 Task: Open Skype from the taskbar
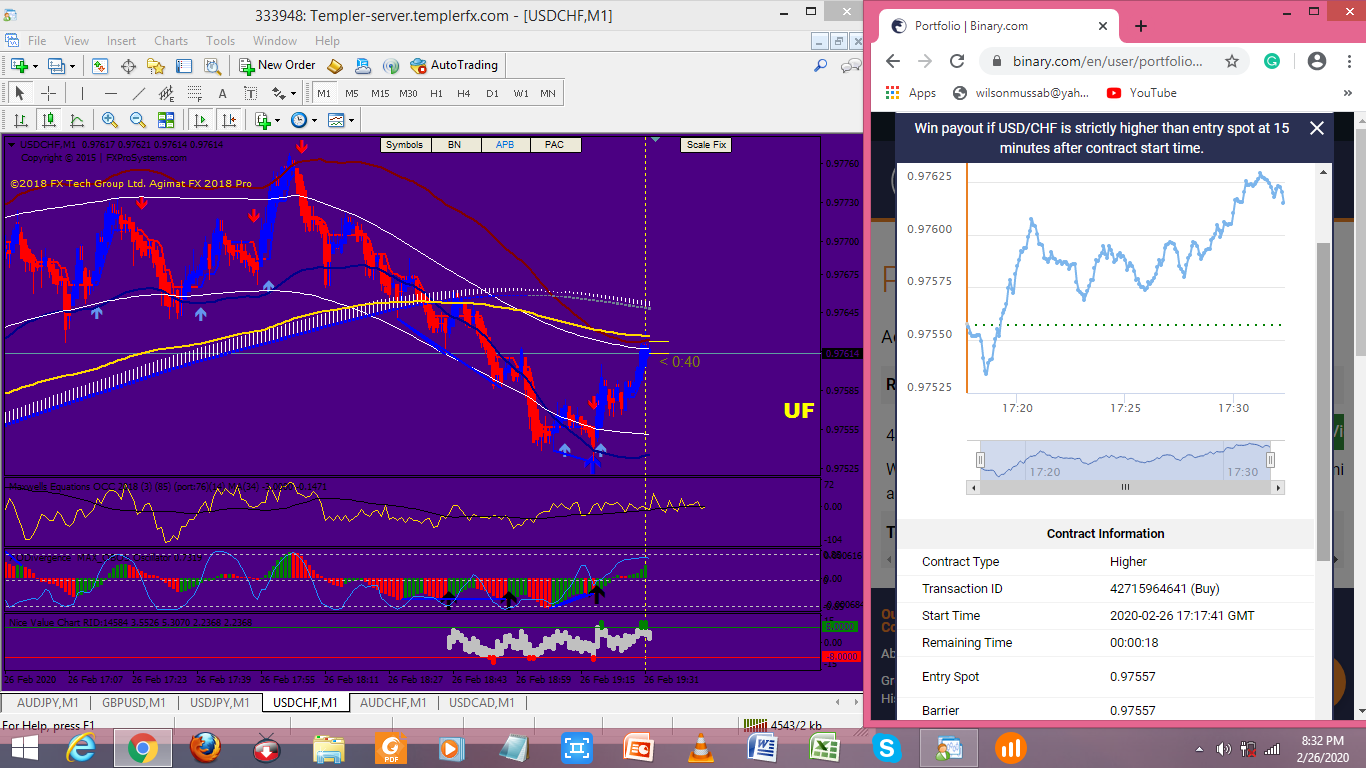coord(885,748)
